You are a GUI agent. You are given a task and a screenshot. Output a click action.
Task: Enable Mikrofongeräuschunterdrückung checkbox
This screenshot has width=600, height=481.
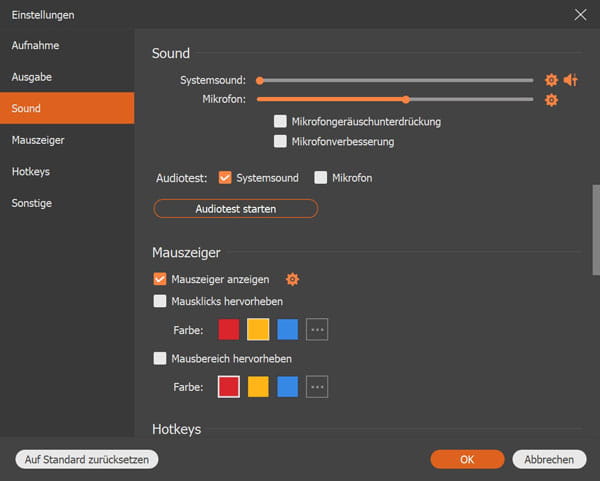(x=280, y=122)
